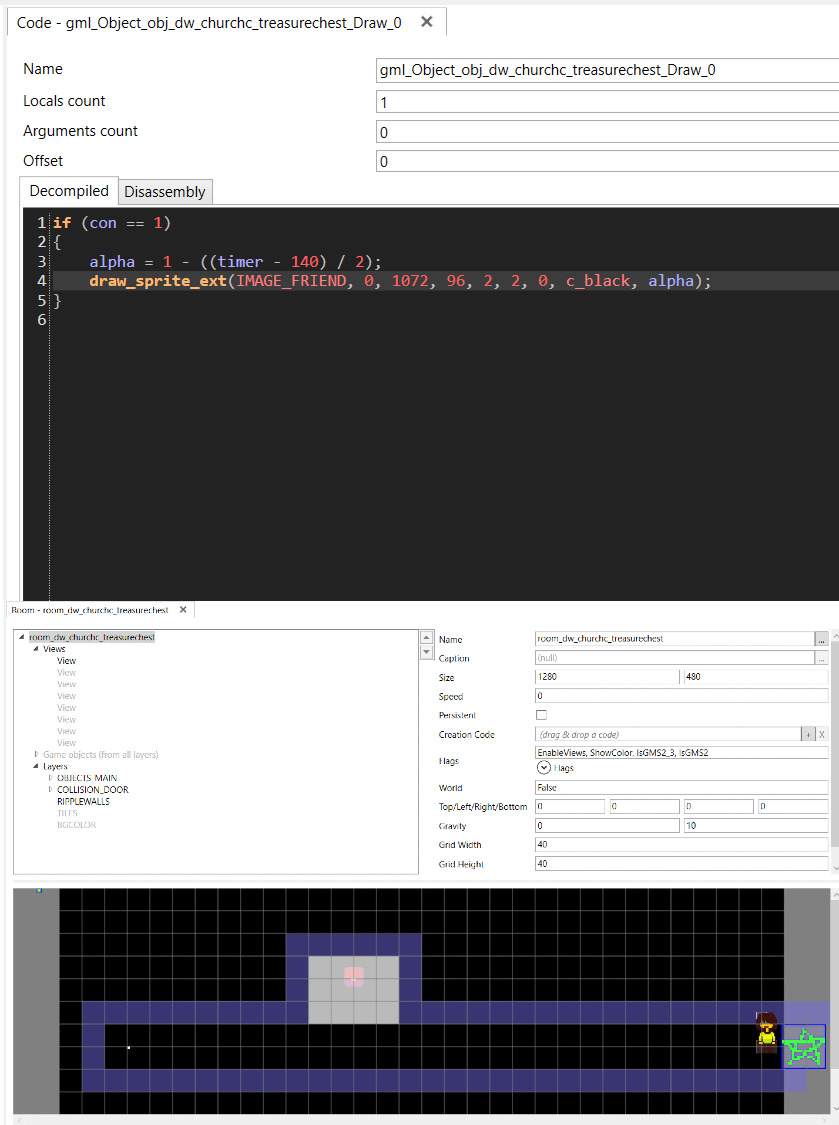Viewport: 839px width, 1125px height.
Task: Click the Top margin field
Action: (x=570, y=806)
